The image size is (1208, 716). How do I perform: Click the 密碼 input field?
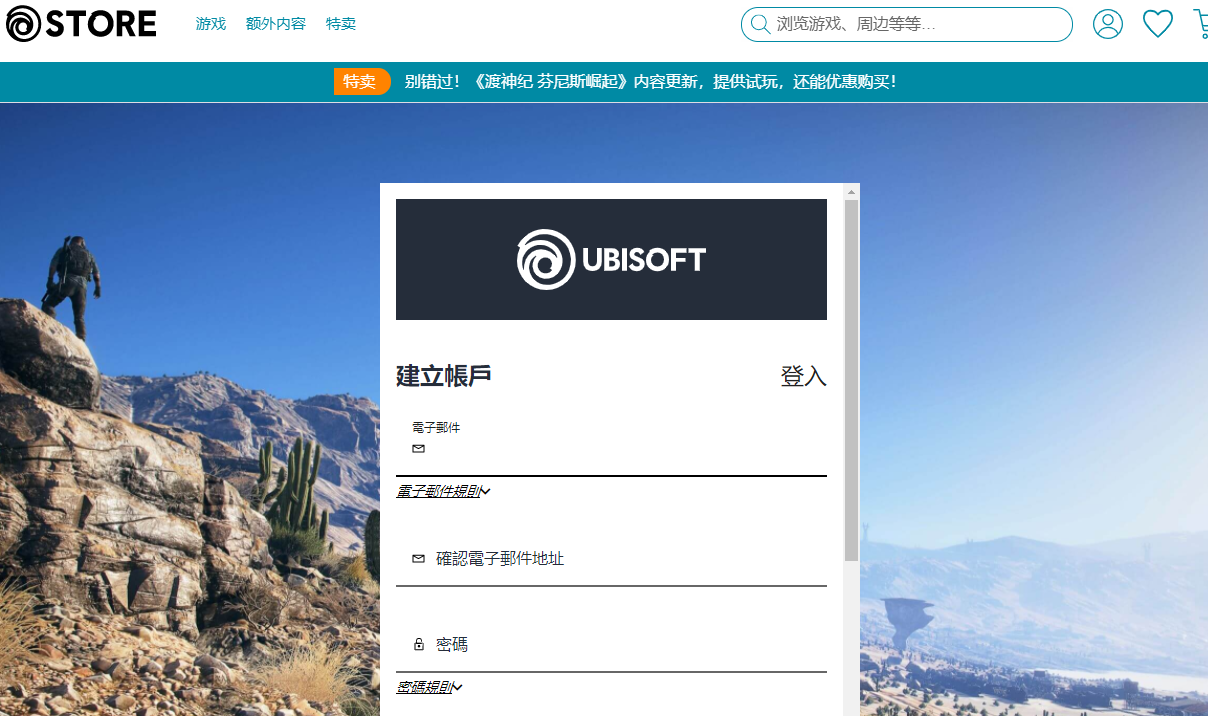tap(611, 645)
